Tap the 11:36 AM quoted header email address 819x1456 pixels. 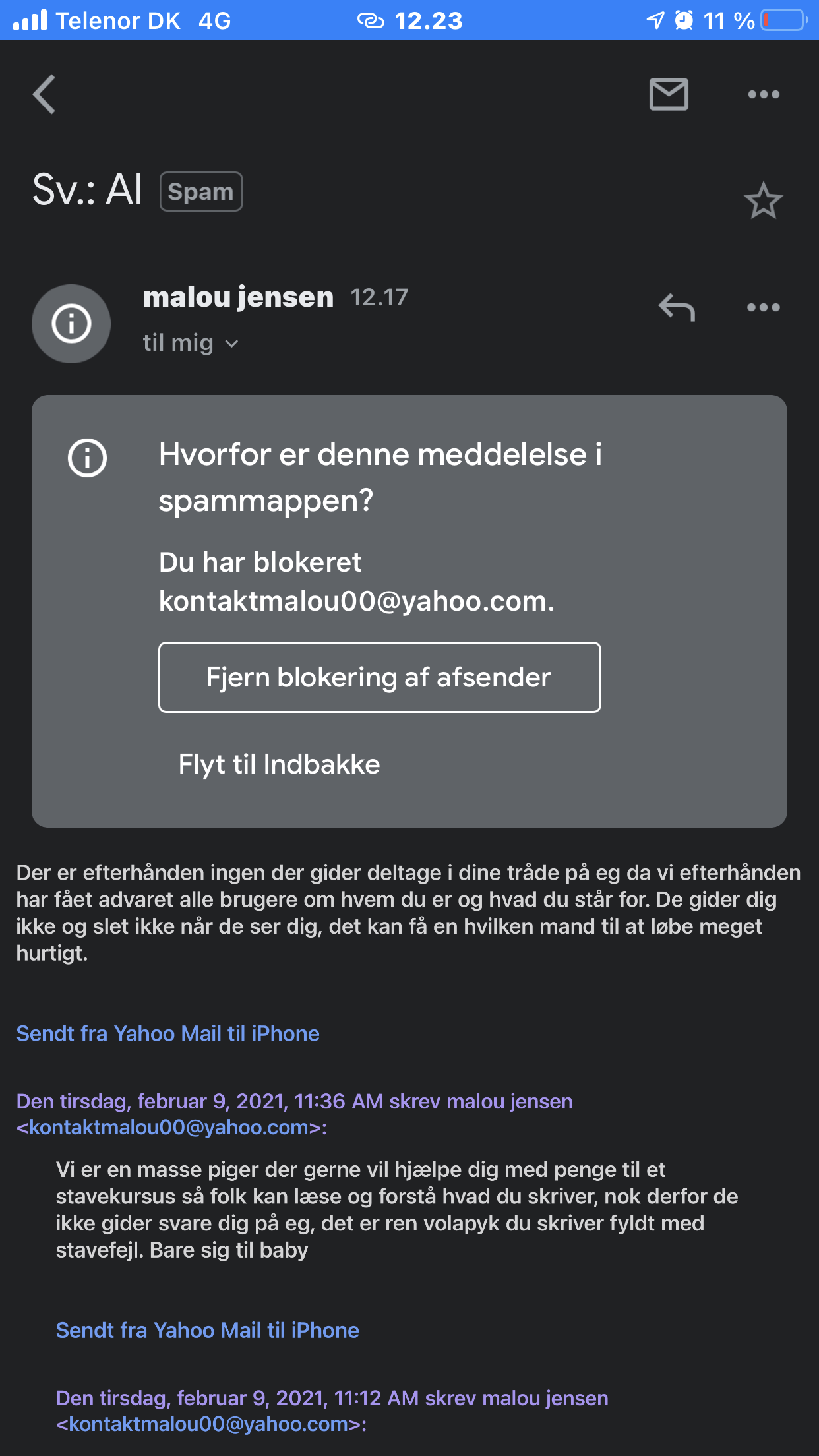tap(171, 1127)
